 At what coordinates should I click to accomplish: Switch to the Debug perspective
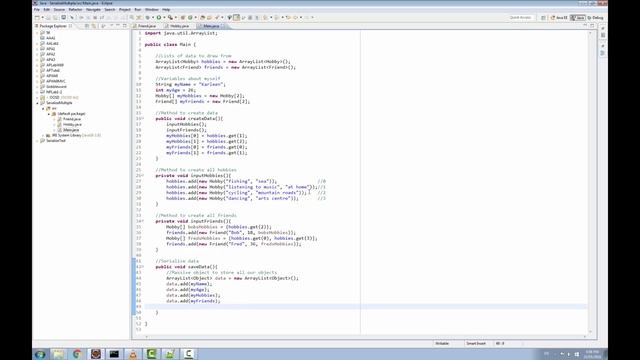pyautogui.click(x=595, y=18)
